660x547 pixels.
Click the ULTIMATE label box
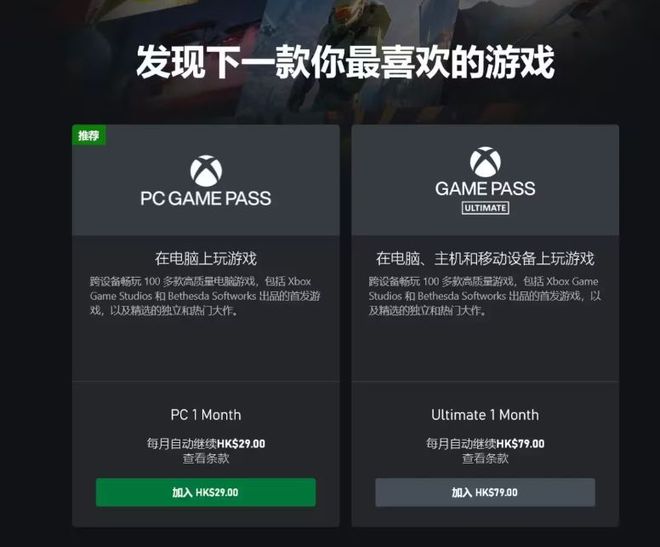pyautogui.click(x=485, y=208)
